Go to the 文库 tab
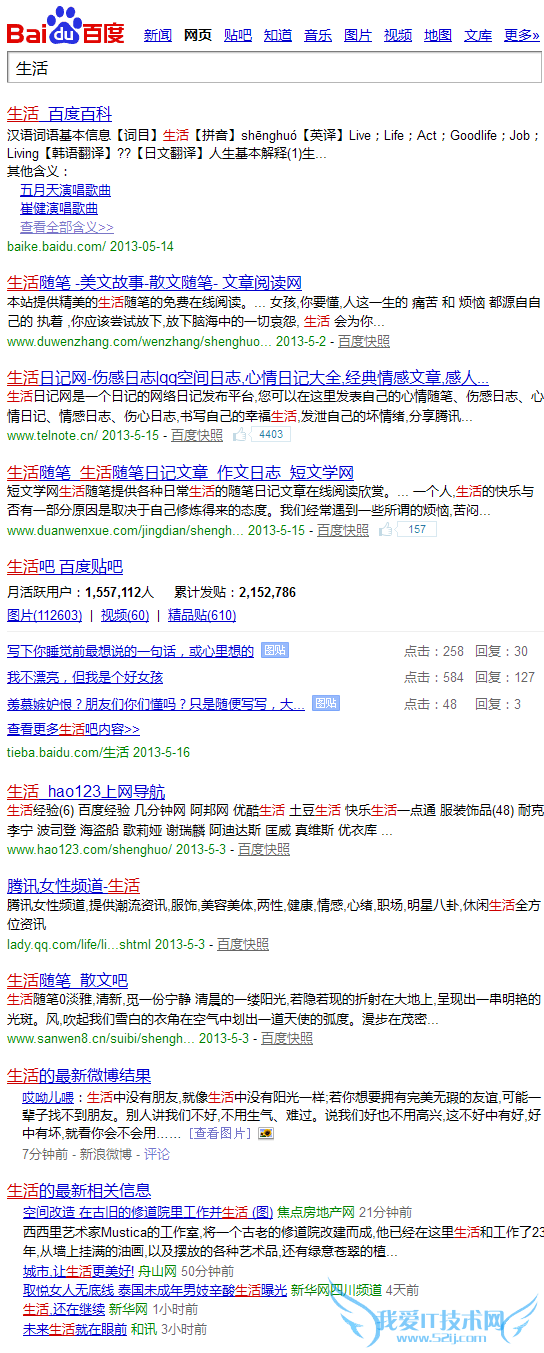The width and height of the screenshot is (544, 1353). (478, 35)
